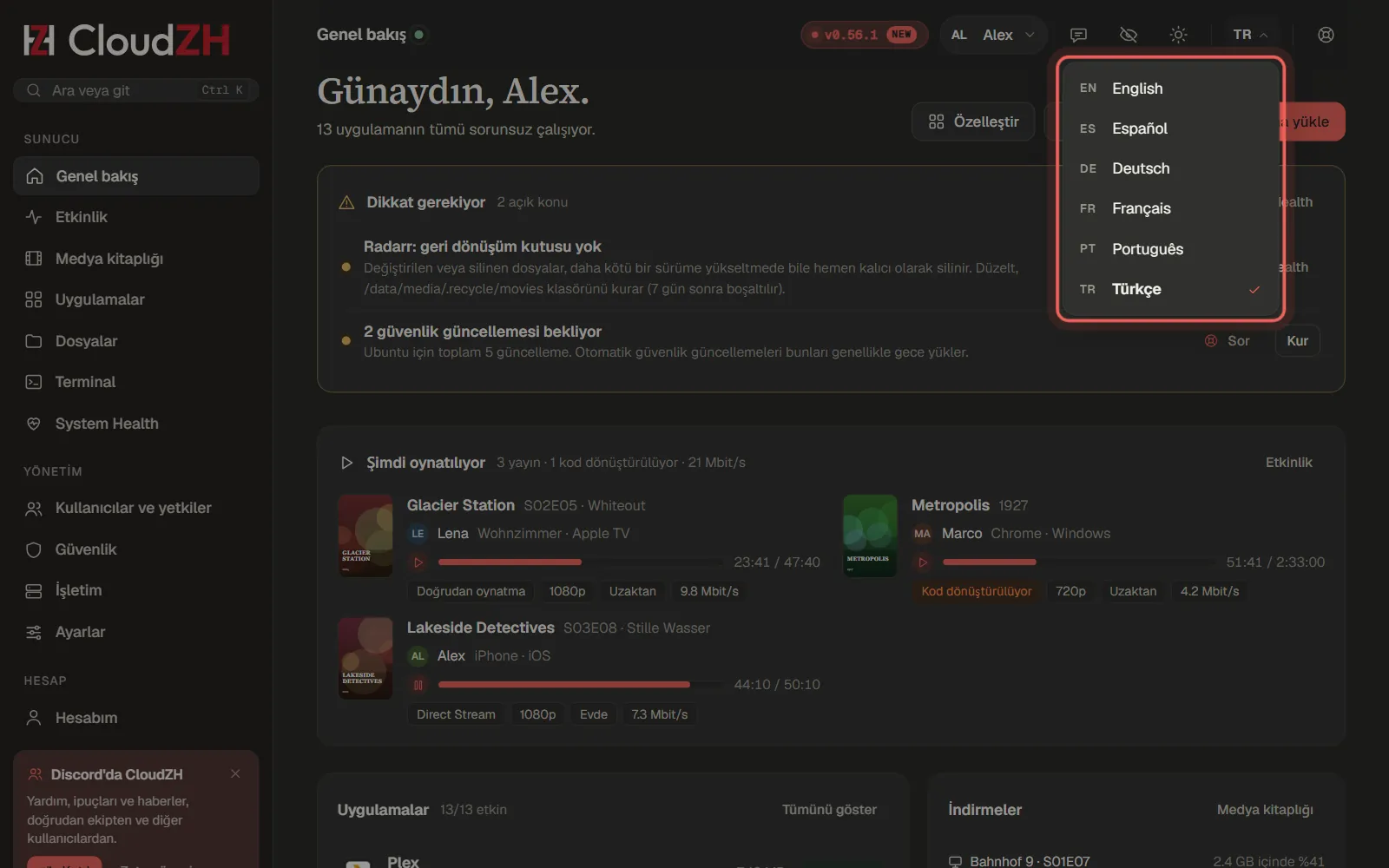Open Ayarlar settings in sidebar
Viewport: 1389px width, 868px height.
pyautogui.click(x=136, y=632)
